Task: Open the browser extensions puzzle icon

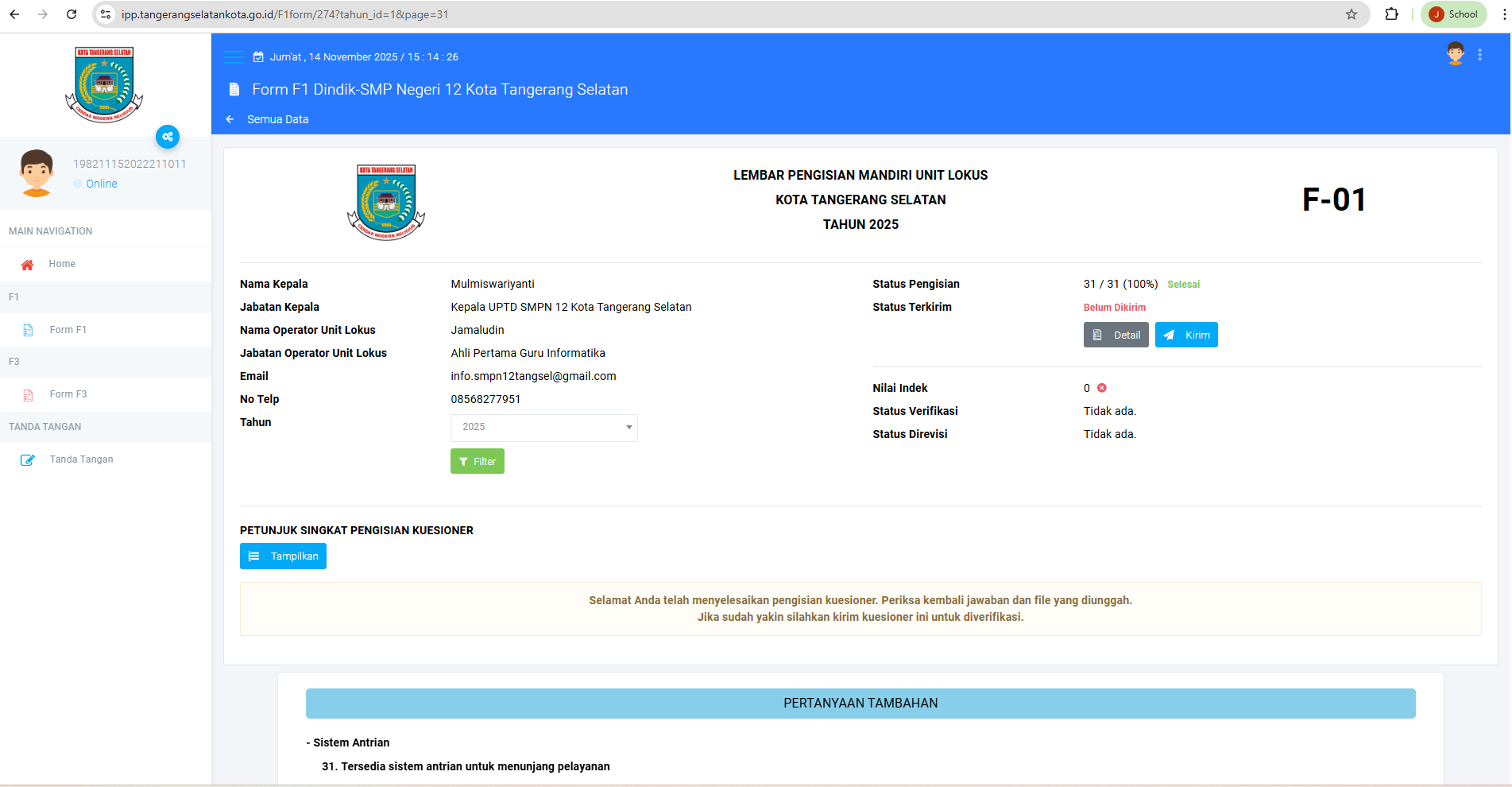Action: [1391, 14]
